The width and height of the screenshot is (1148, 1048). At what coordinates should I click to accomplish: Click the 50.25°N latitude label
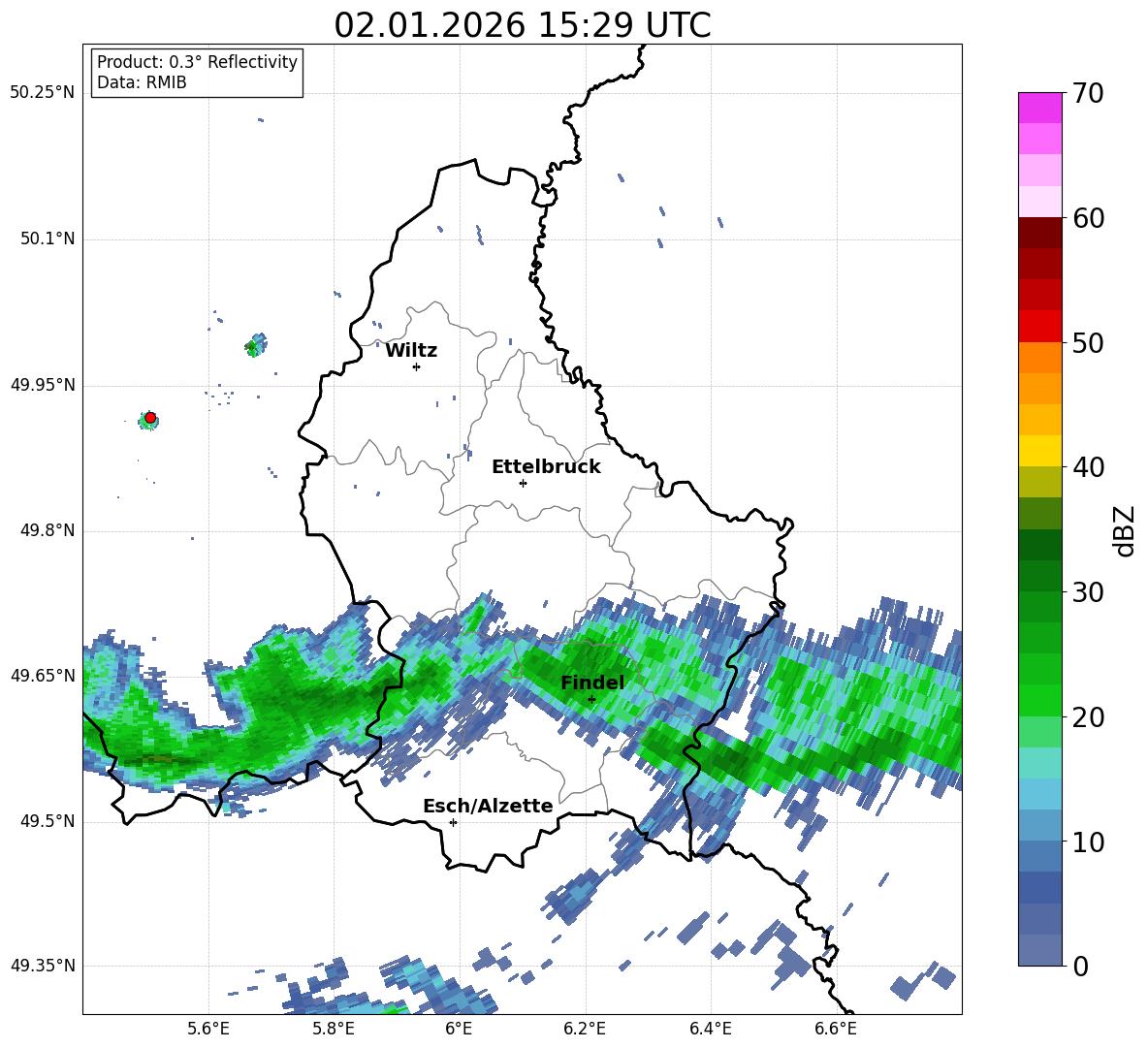[43, 92]
